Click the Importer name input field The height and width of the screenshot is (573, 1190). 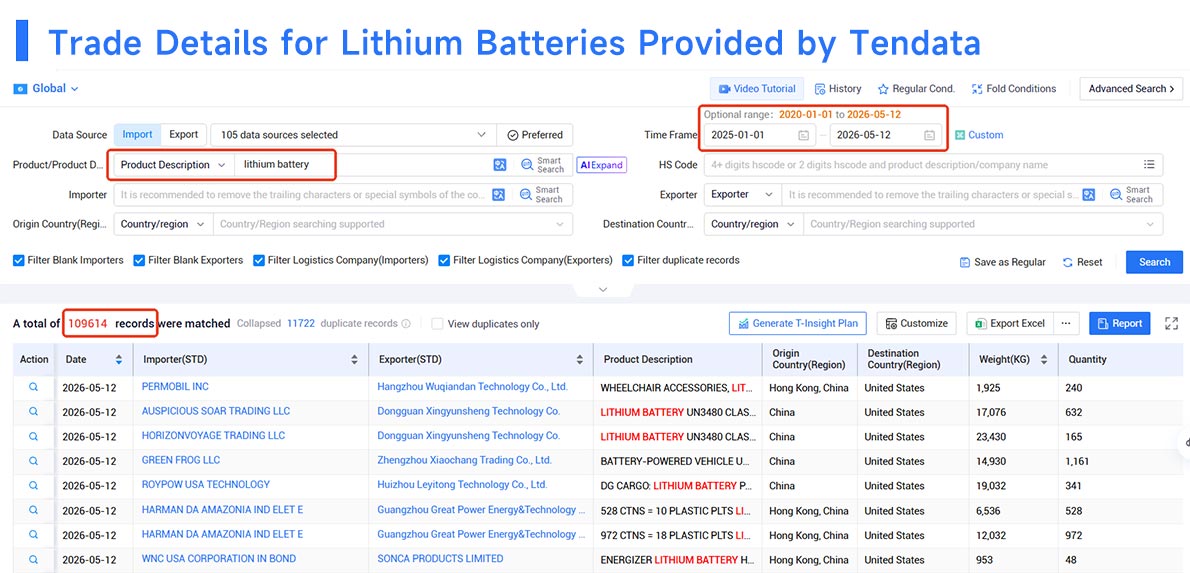click(x=302, y=195)
